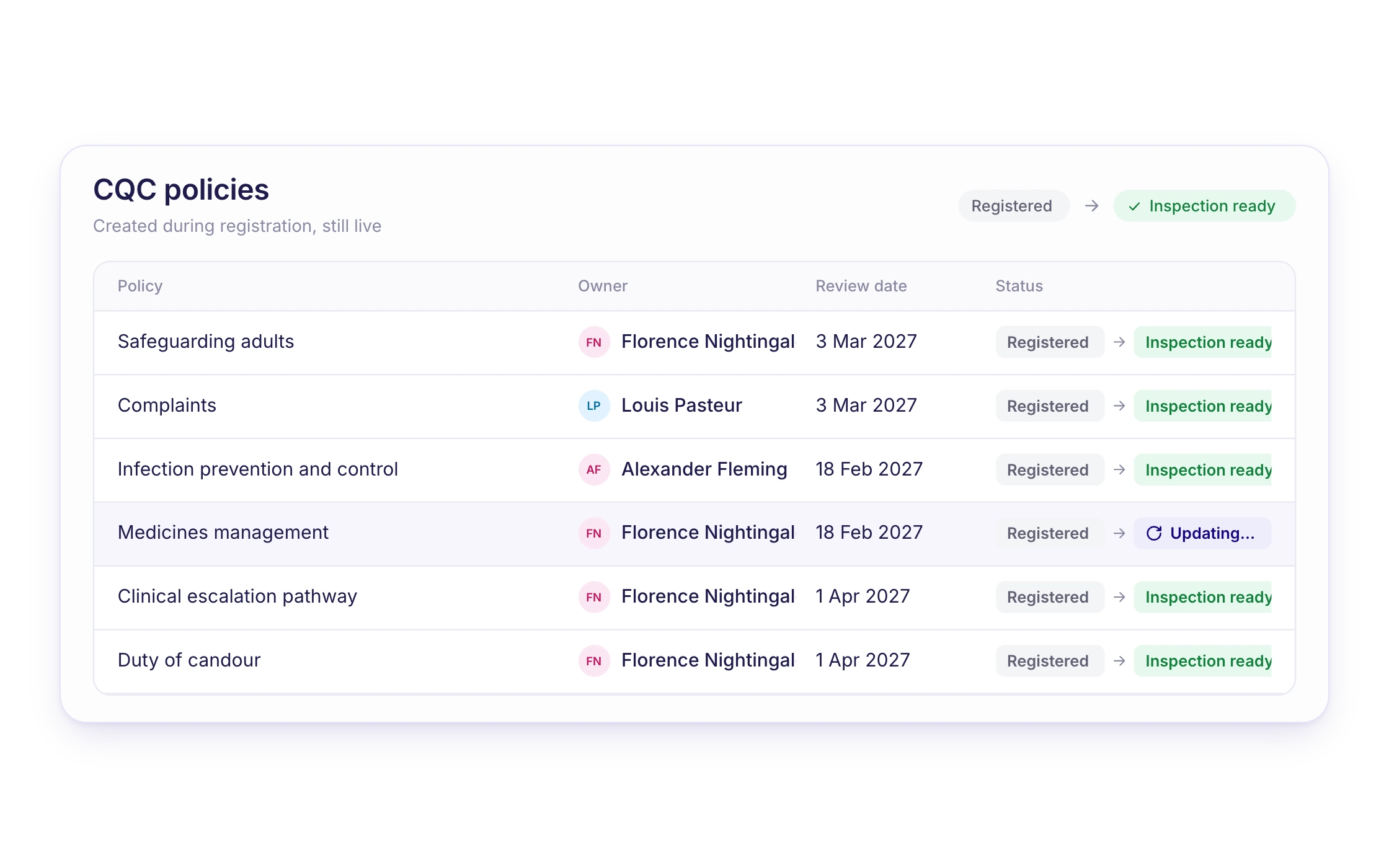Screen dimensions: 1389x868
Task: Click the FN avatar in Safeguarding adults row
Action: pos(593,342)
